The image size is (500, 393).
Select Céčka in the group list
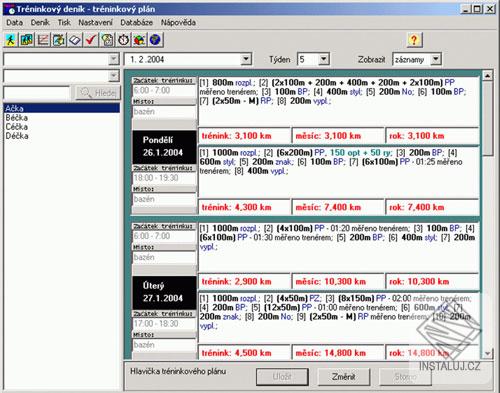click(62, 127)
